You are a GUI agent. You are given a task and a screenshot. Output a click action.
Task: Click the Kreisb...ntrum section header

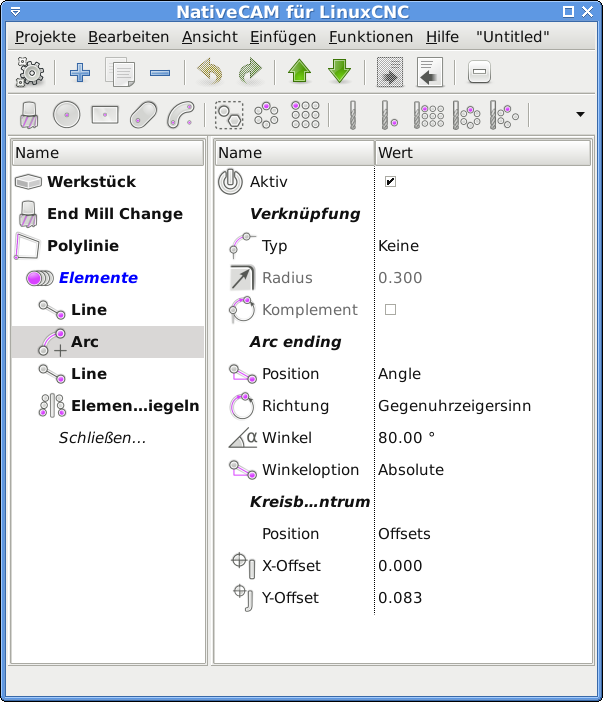pos(310,502)
